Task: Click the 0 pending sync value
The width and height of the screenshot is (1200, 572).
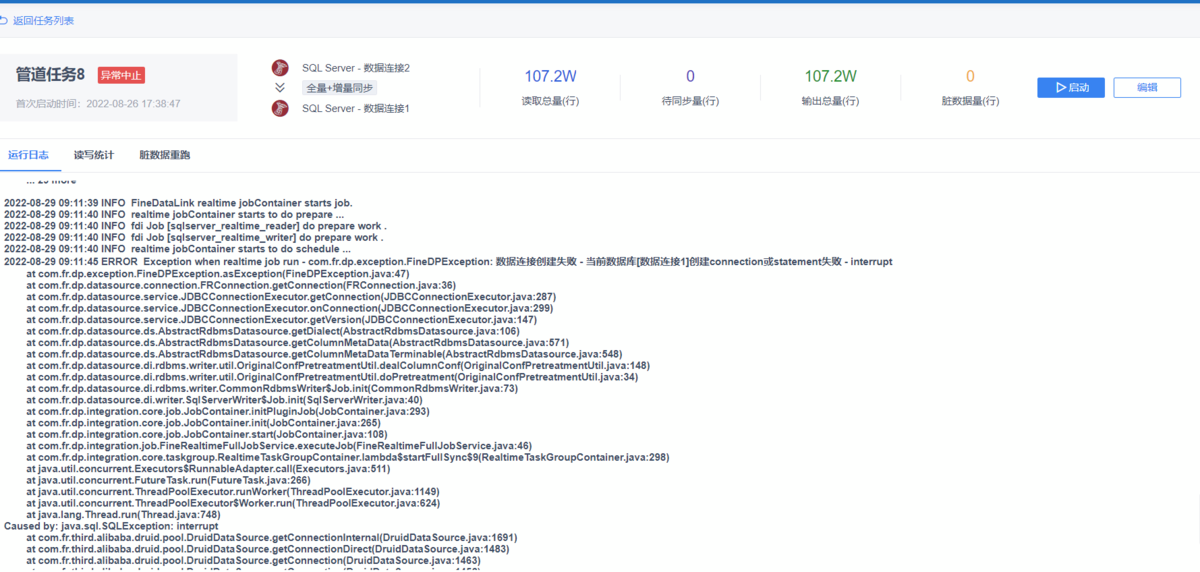Action: click(690, 76)
